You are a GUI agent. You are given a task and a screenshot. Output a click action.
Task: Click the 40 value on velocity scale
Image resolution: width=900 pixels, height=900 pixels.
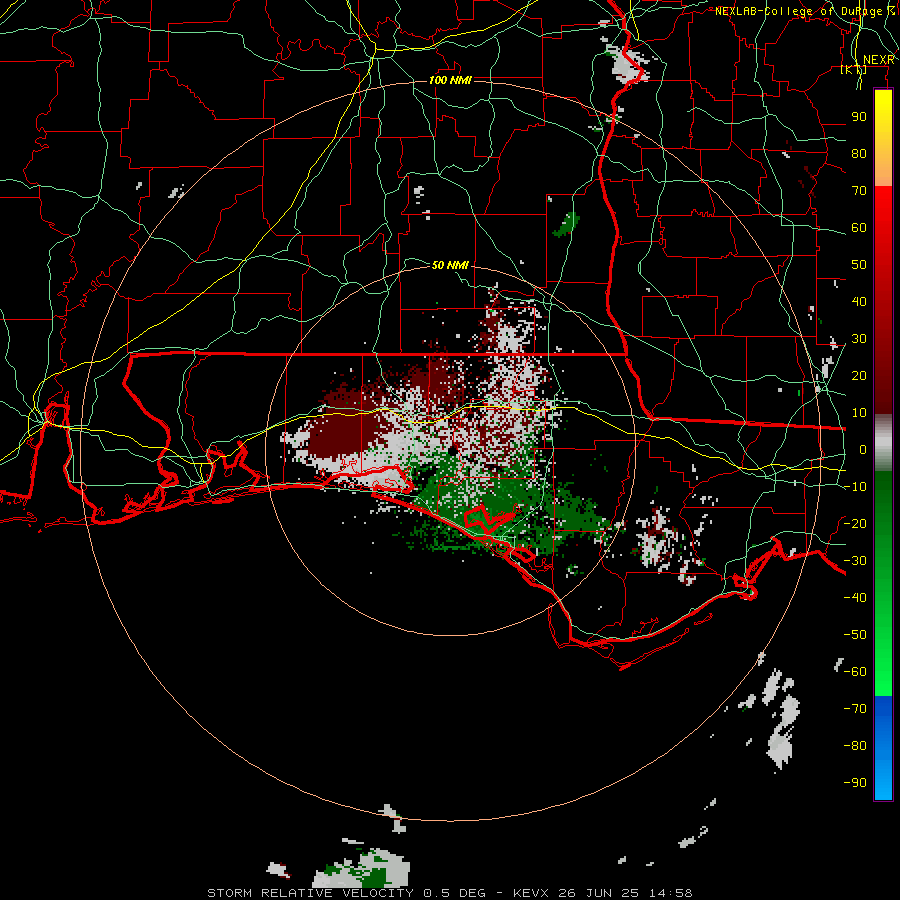859,301
